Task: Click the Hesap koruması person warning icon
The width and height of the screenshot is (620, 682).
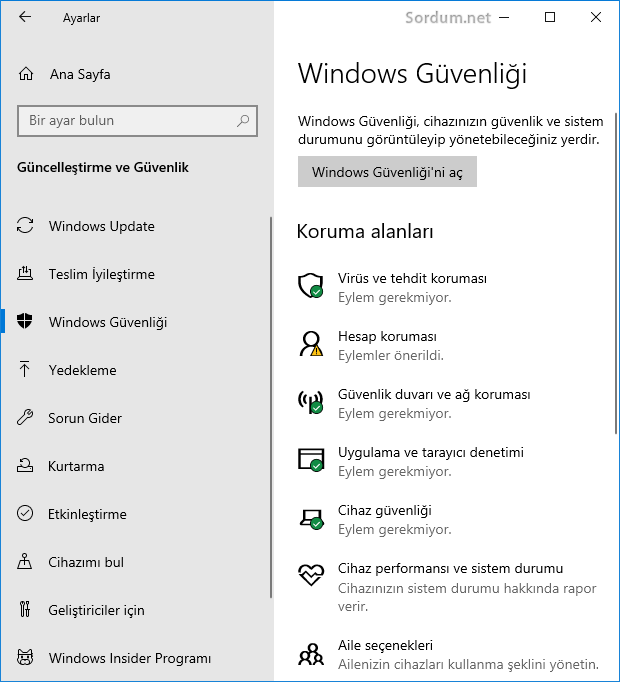Action: 311,344
